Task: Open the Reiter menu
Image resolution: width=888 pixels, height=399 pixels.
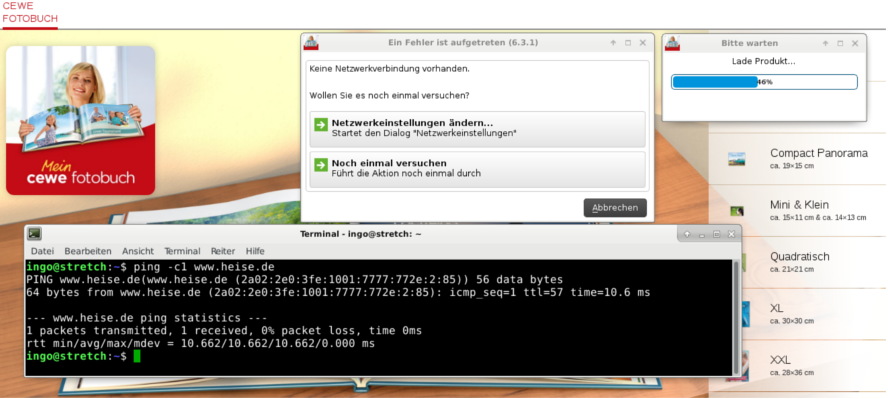Action: coord(223,251)
